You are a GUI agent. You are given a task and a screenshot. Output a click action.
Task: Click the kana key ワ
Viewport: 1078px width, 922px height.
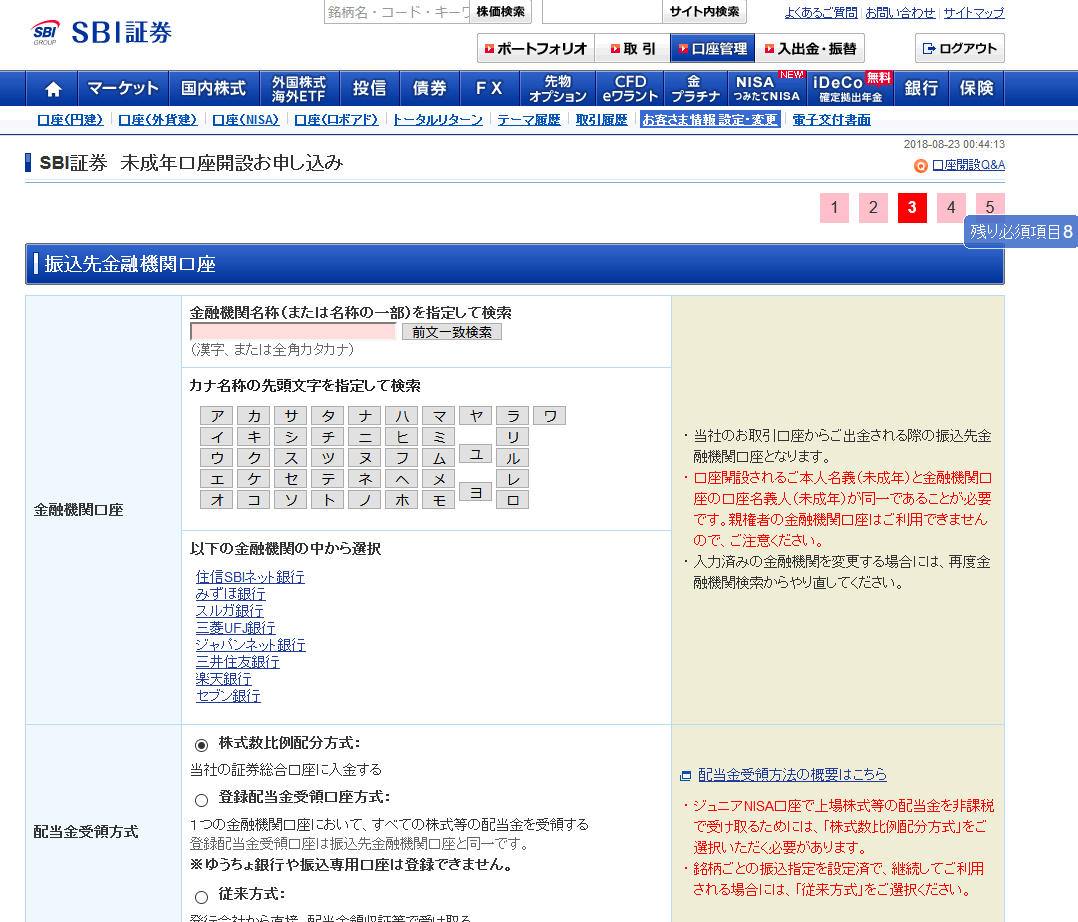coord(550,416)
